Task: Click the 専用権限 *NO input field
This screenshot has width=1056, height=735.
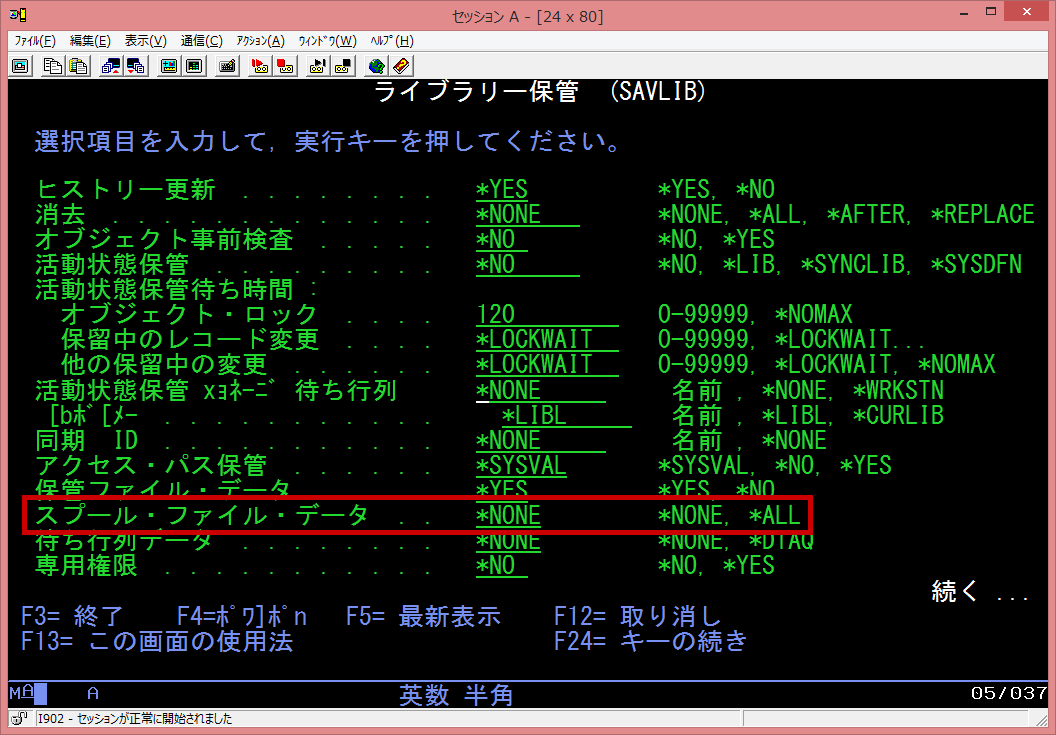Action: (496, 565)
